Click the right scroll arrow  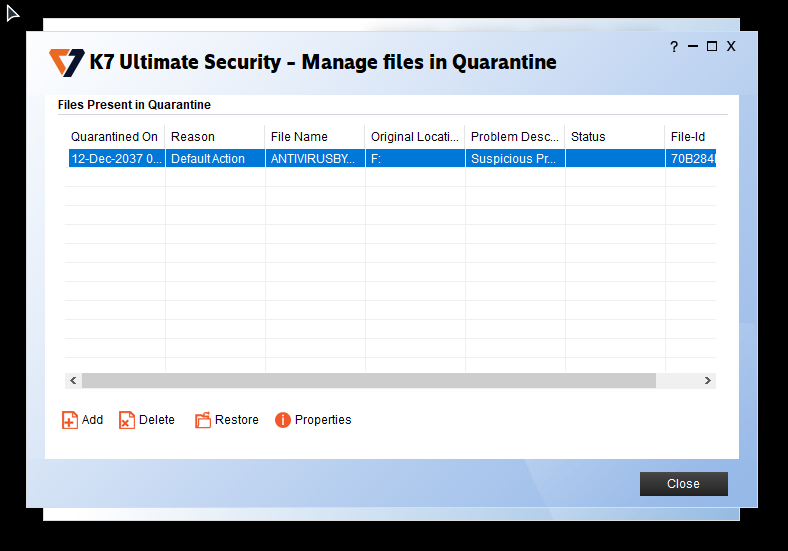(x=708, y=381)
